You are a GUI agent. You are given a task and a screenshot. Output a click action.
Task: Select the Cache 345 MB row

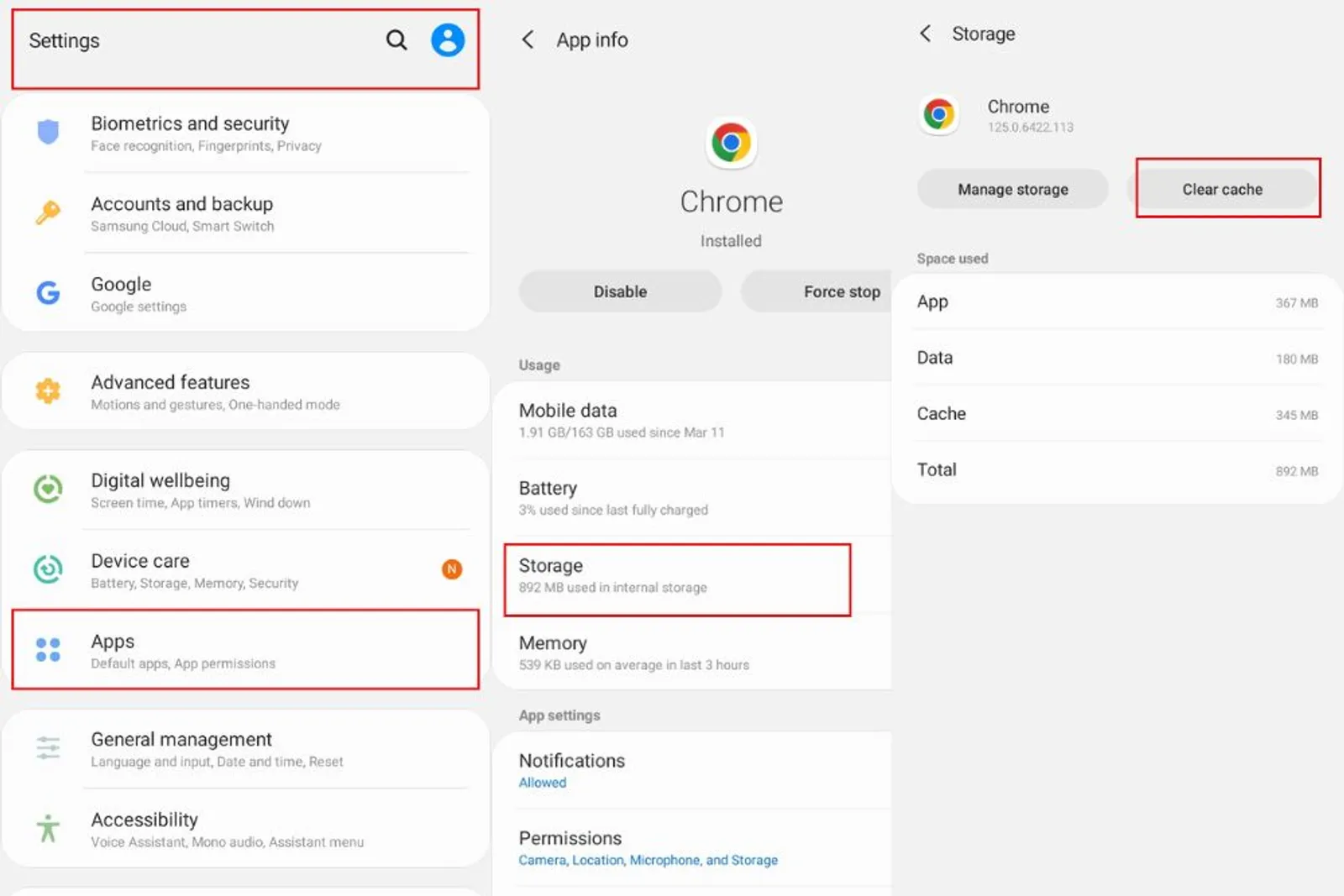(1117, 414)
